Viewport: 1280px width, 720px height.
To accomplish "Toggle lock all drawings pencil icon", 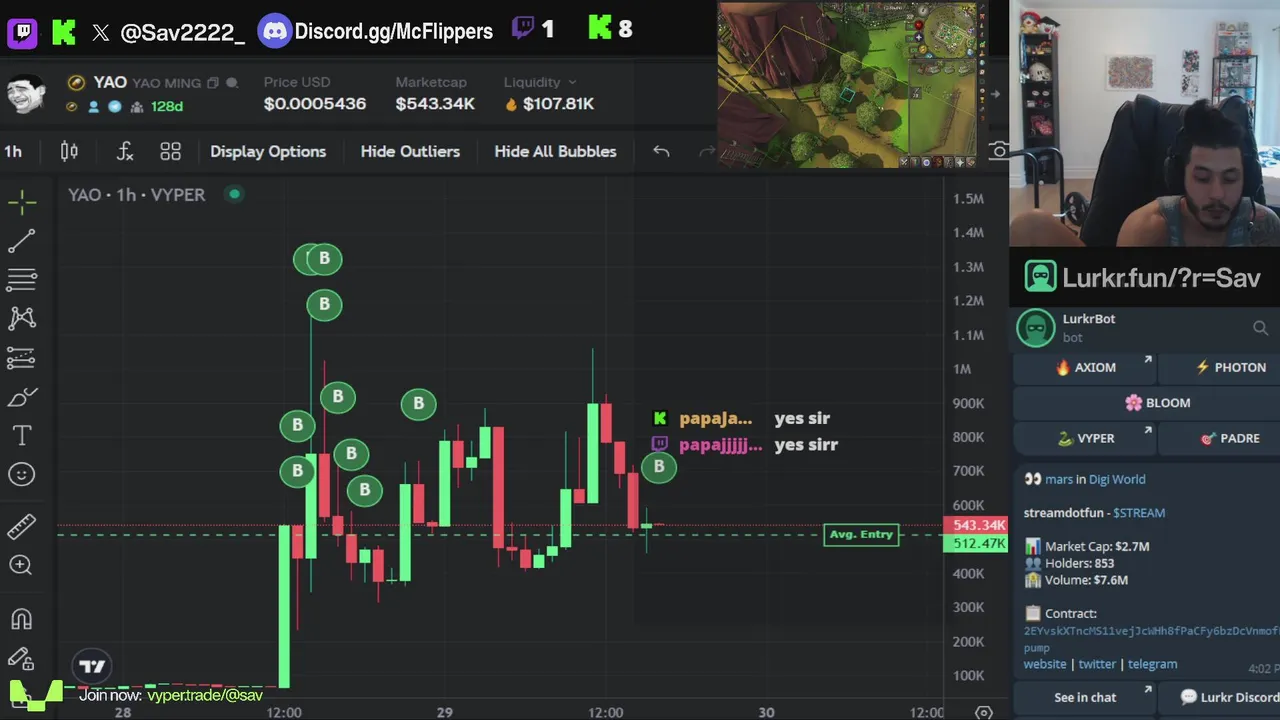I will [22, 659].
